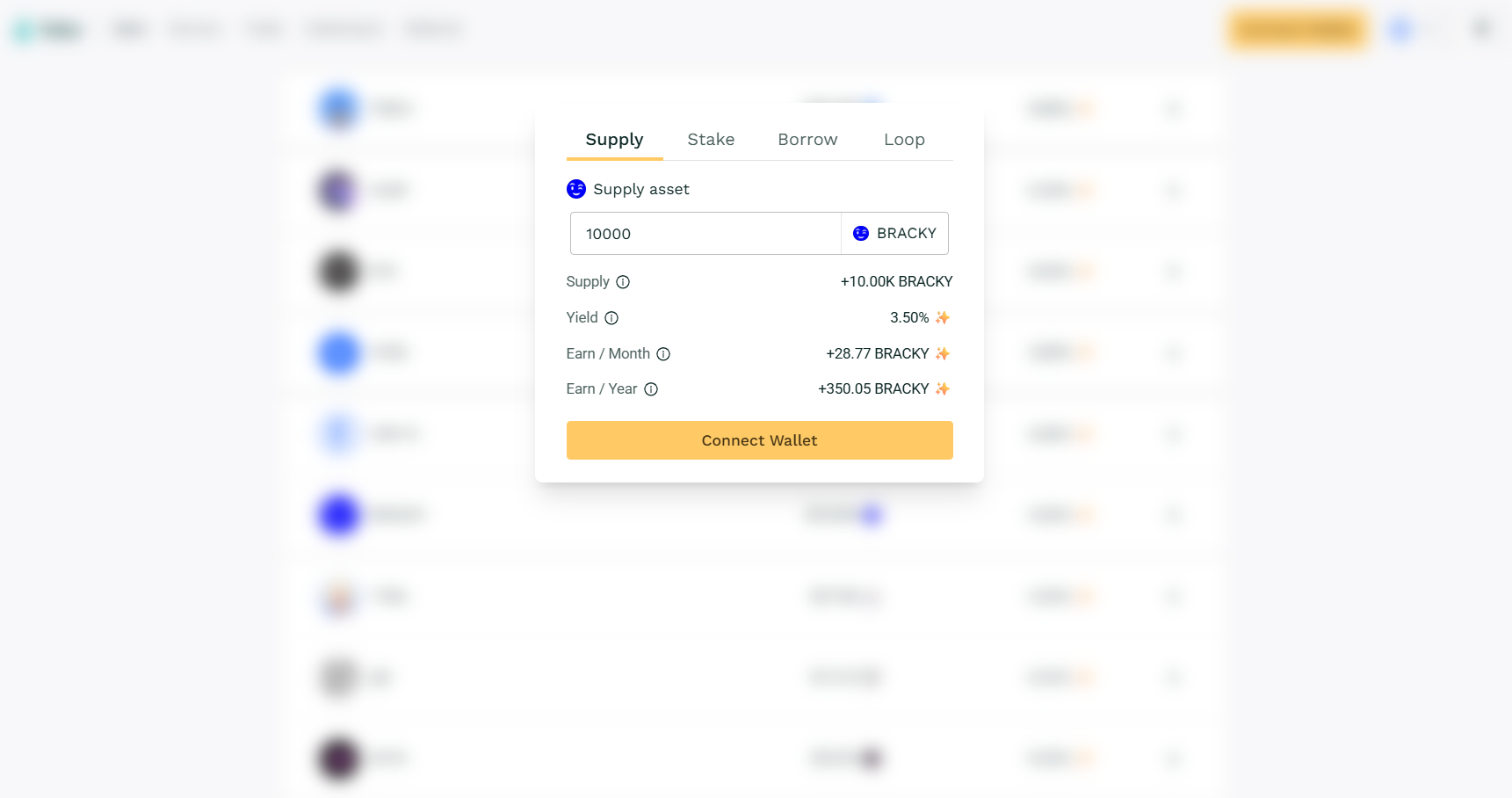The height and width of the screenshot is (798, 1512).
Task: Click the Earn / Month info icon
Action: pos(663,354)
